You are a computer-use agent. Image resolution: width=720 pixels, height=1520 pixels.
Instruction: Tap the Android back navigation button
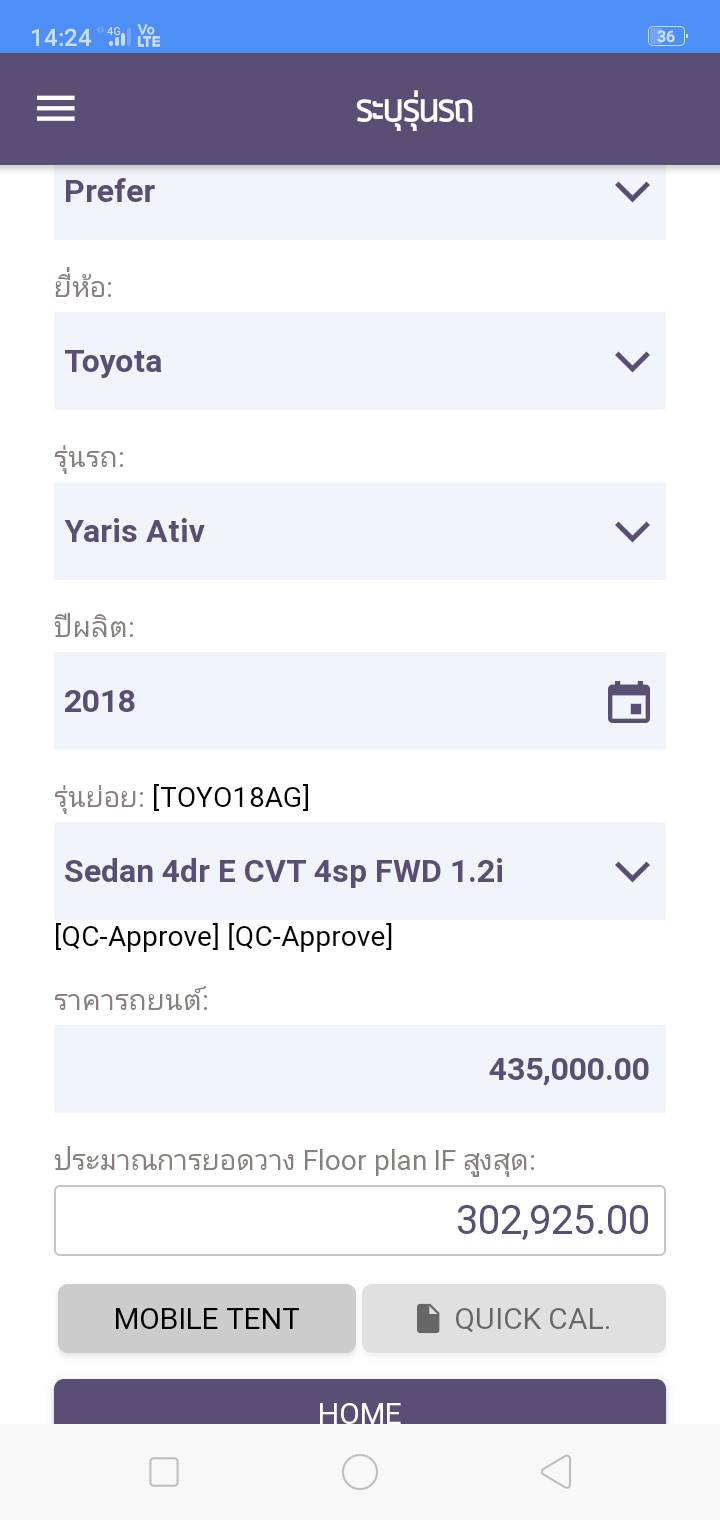tap(556, 1472)
